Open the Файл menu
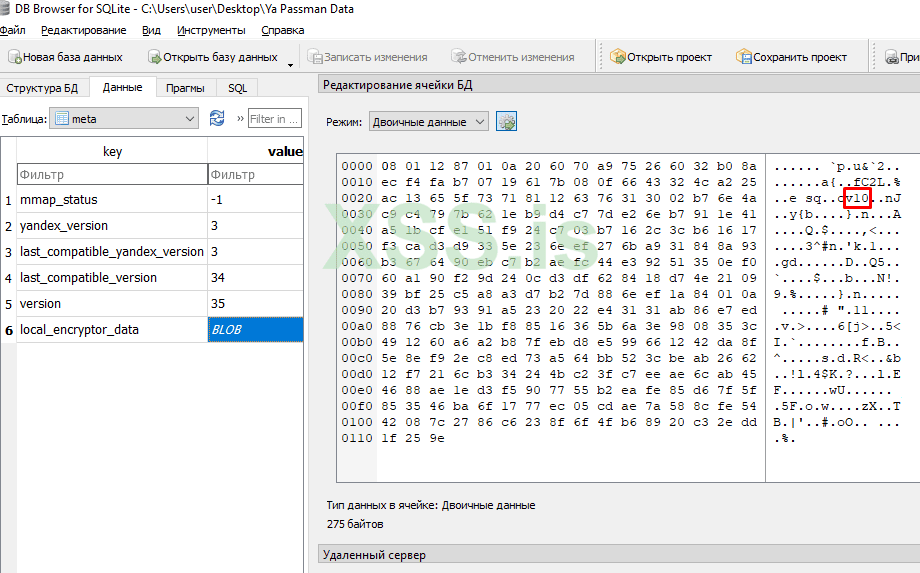This screenshot has height=573, width=920. coord(12,30)
